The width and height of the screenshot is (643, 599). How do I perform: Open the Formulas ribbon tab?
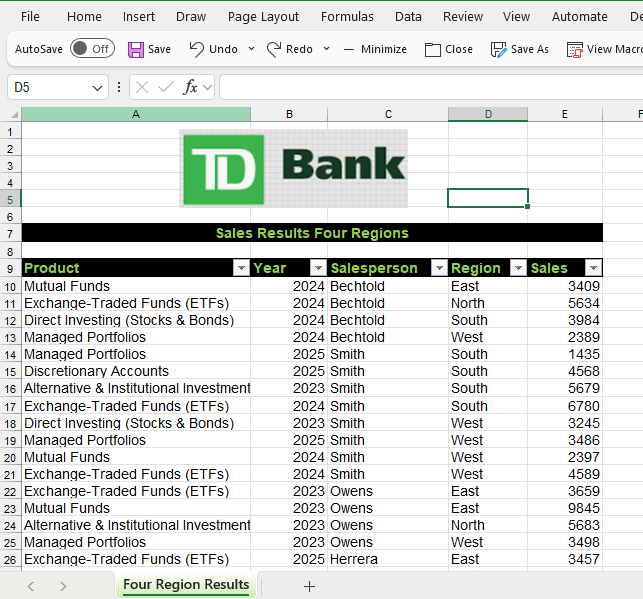pyautogui.click(x=347, y=17)
